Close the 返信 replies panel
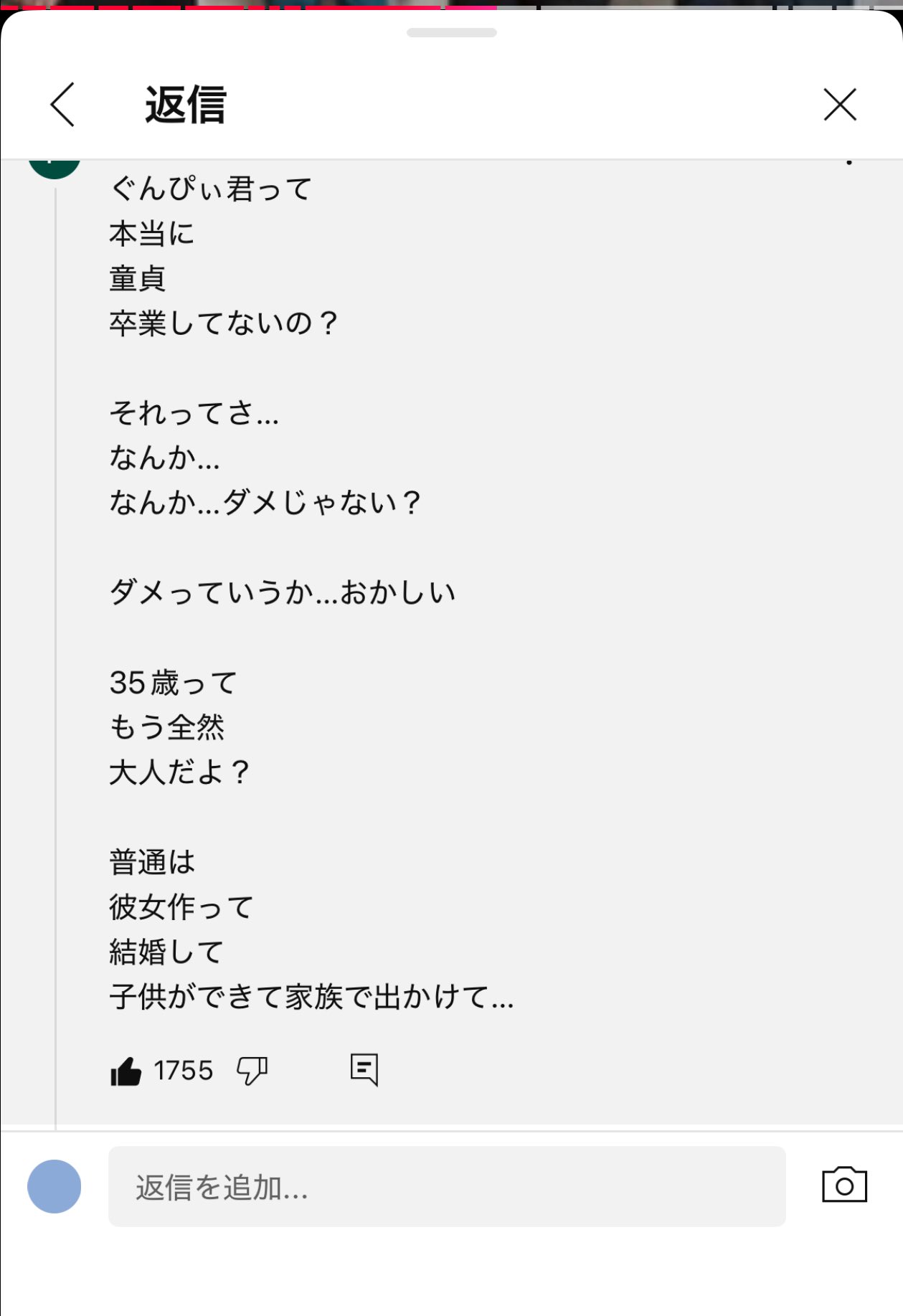This screenshot has height=1316, width=903. (x=839, y=105)
